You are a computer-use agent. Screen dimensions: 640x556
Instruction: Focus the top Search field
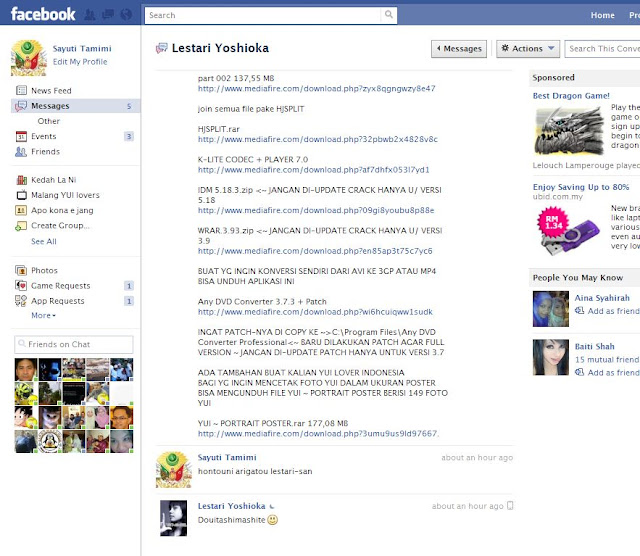coord(263,15)
